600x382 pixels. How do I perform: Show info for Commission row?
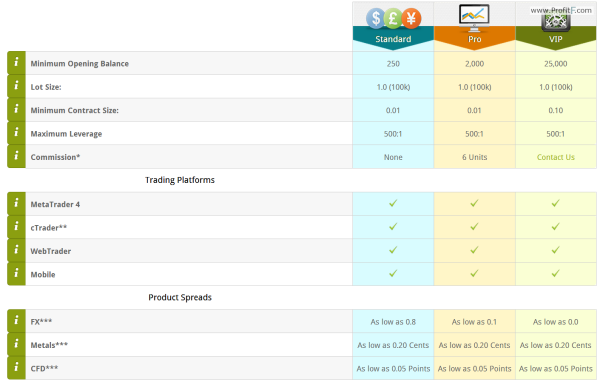pyautogui.click(x=16, y=157)
